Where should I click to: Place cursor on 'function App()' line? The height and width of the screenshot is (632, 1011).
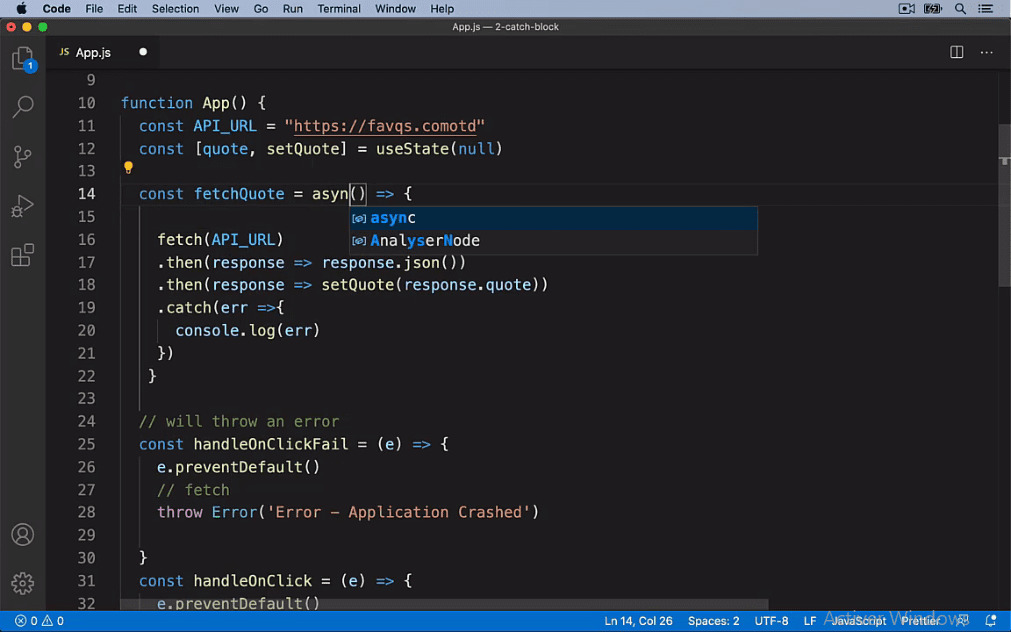point(193,103)
